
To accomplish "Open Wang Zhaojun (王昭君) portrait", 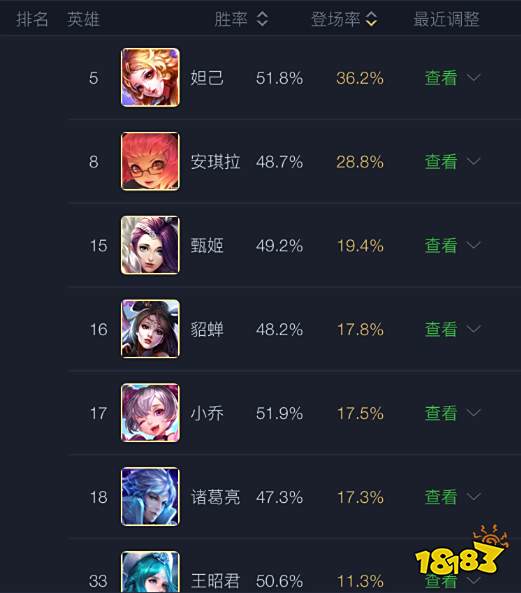I will click(x=150, y=572).
